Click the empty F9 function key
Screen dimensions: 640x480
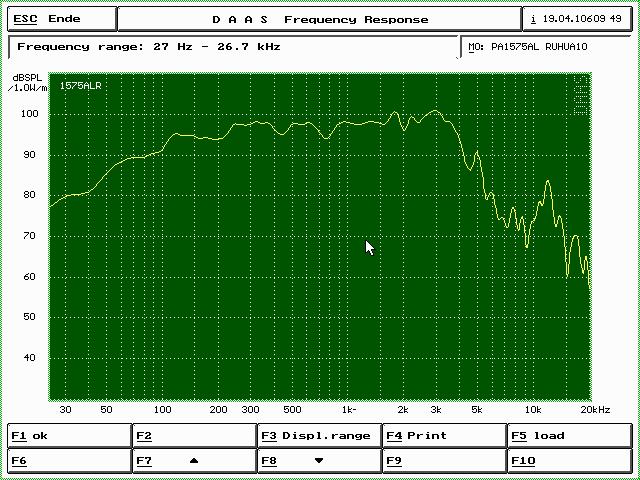pos(443,461)
